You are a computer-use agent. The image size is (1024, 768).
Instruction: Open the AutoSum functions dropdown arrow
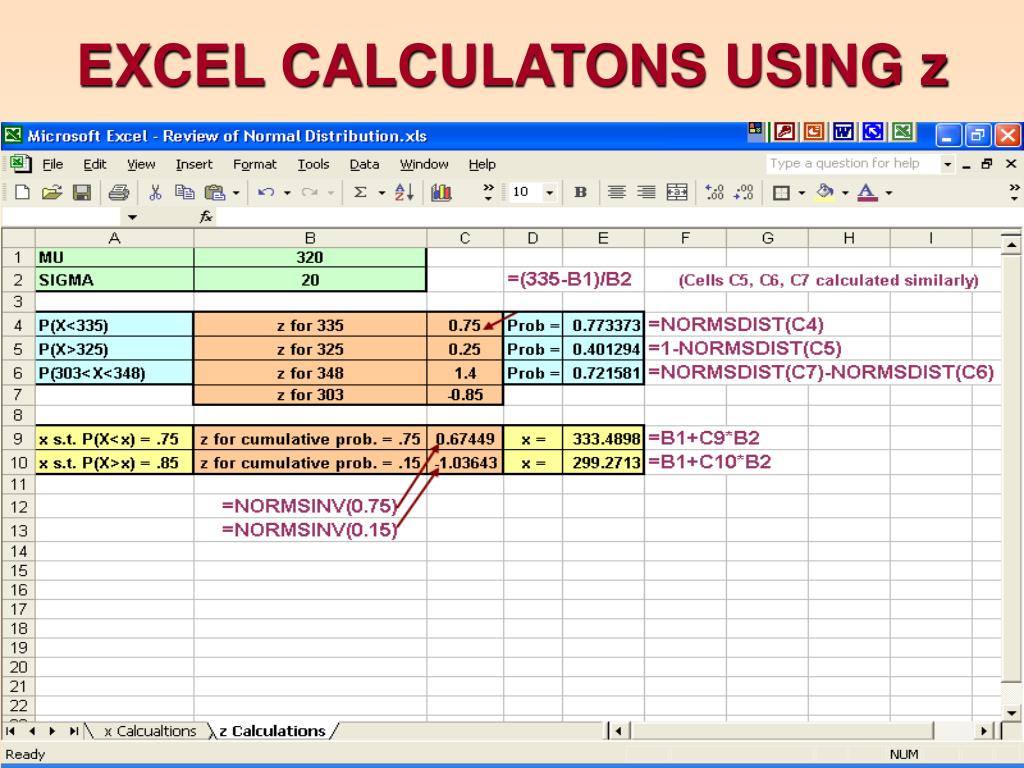(382, 193)
